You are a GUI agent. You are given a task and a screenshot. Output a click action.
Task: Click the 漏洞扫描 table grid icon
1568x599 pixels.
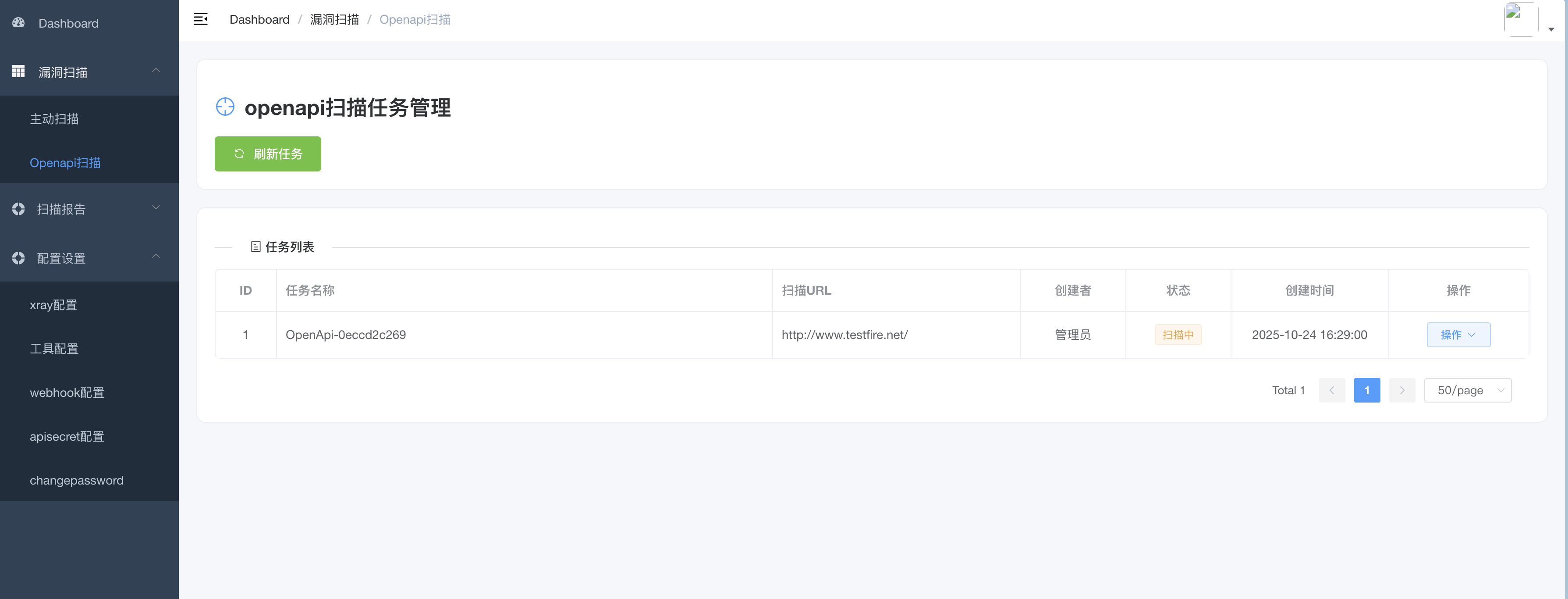tap(19, 72)
